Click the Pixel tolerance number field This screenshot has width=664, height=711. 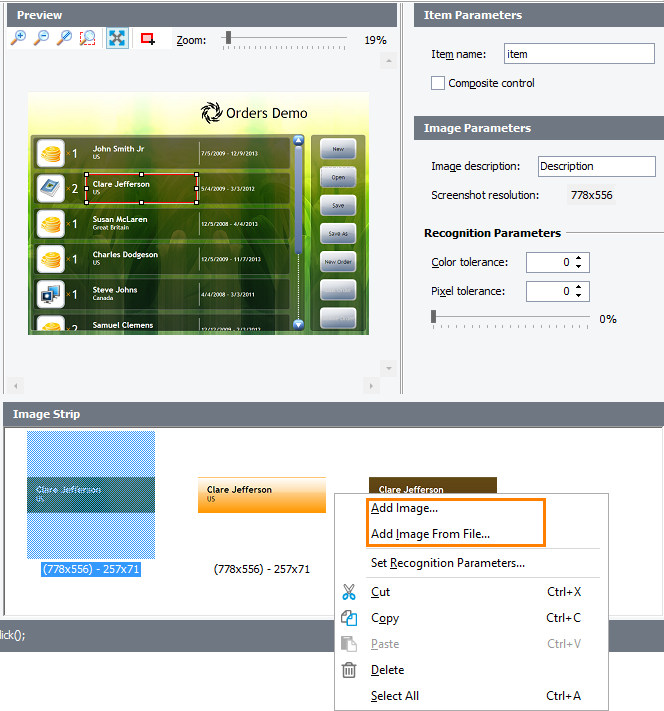557,291
